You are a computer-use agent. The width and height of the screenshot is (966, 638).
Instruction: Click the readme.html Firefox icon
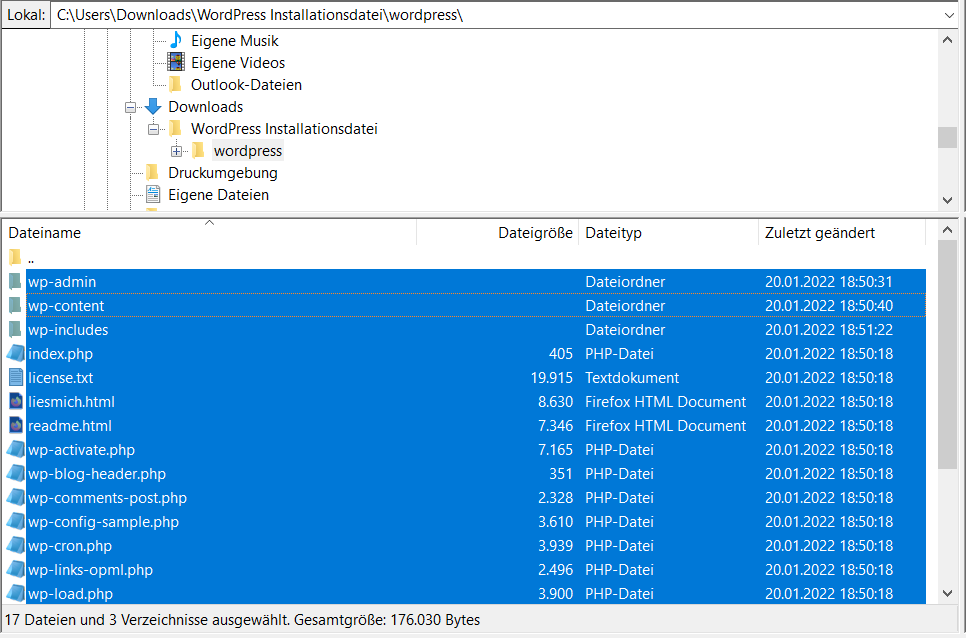coord(15,426)
